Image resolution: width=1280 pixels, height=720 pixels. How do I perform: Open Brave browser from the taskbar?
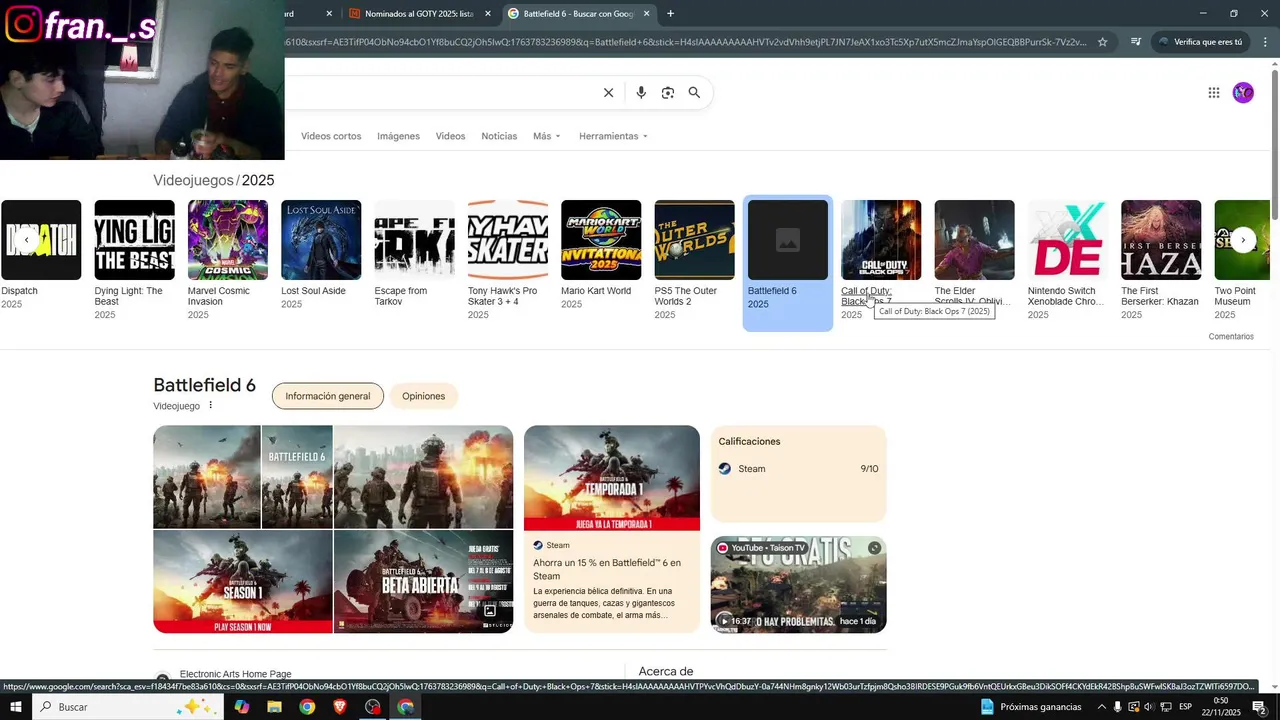tap(340, 707)
